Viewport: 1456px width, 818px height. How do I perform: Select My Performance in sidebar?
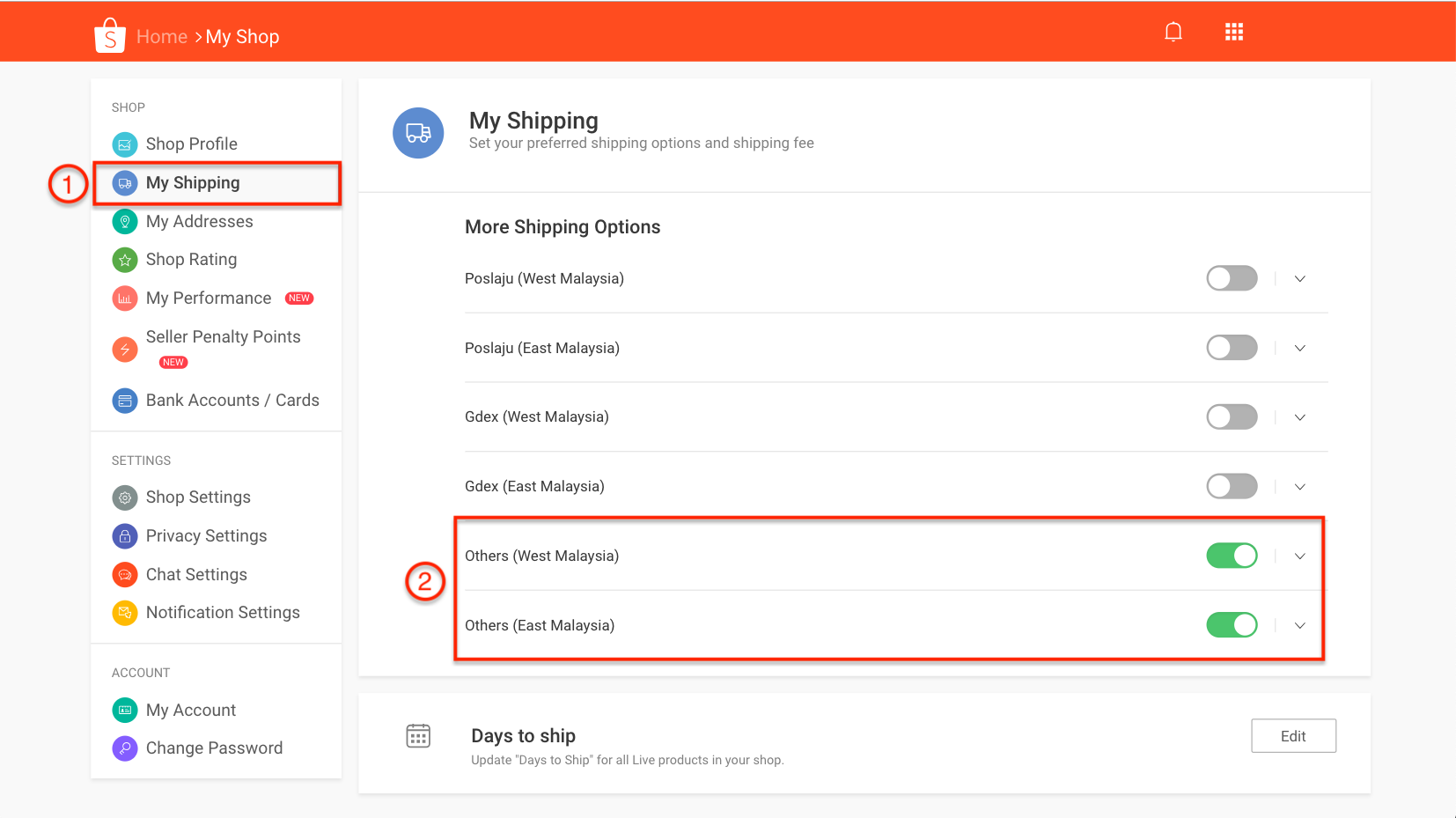[x=209, y=298]
